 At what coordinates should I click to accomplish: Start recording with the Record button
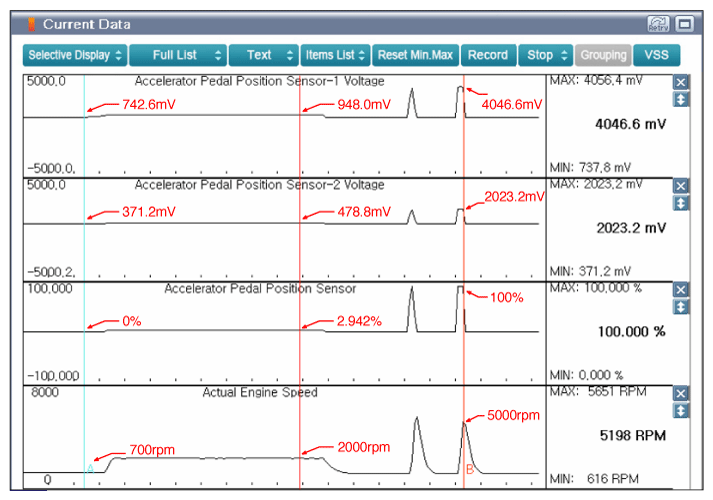pos(488,55)
